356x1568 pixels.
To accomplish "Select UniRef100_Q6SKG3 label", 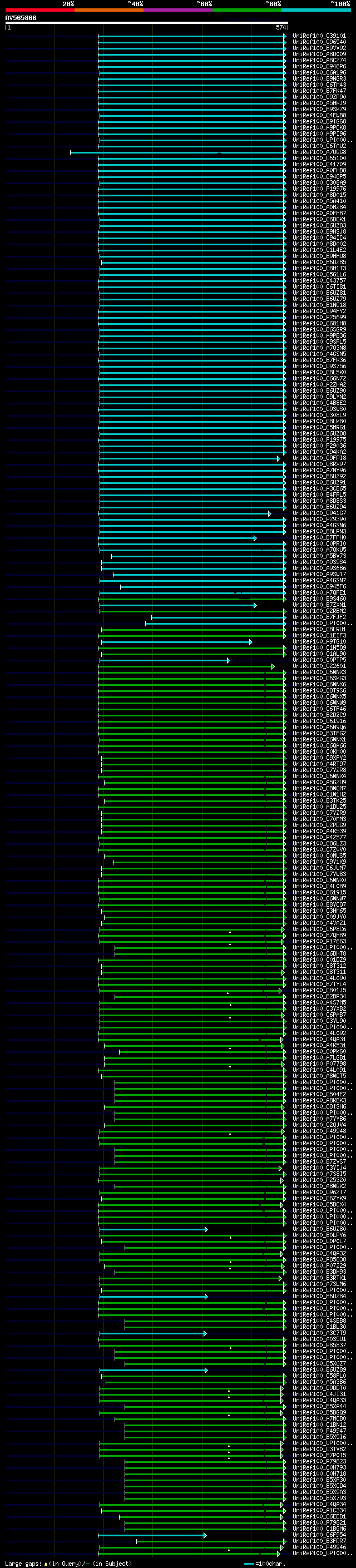I will (319, 678).
